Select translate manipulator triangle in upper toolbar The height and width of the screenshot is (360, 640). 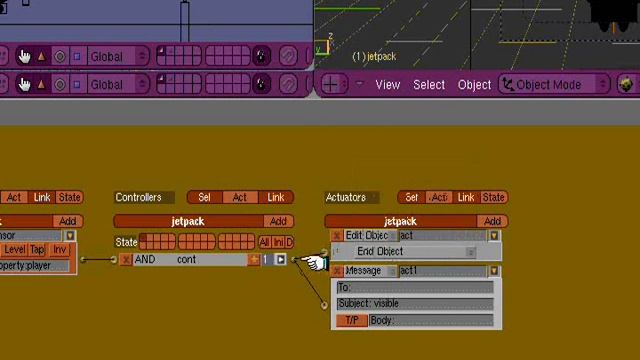(x=42, y=56)
